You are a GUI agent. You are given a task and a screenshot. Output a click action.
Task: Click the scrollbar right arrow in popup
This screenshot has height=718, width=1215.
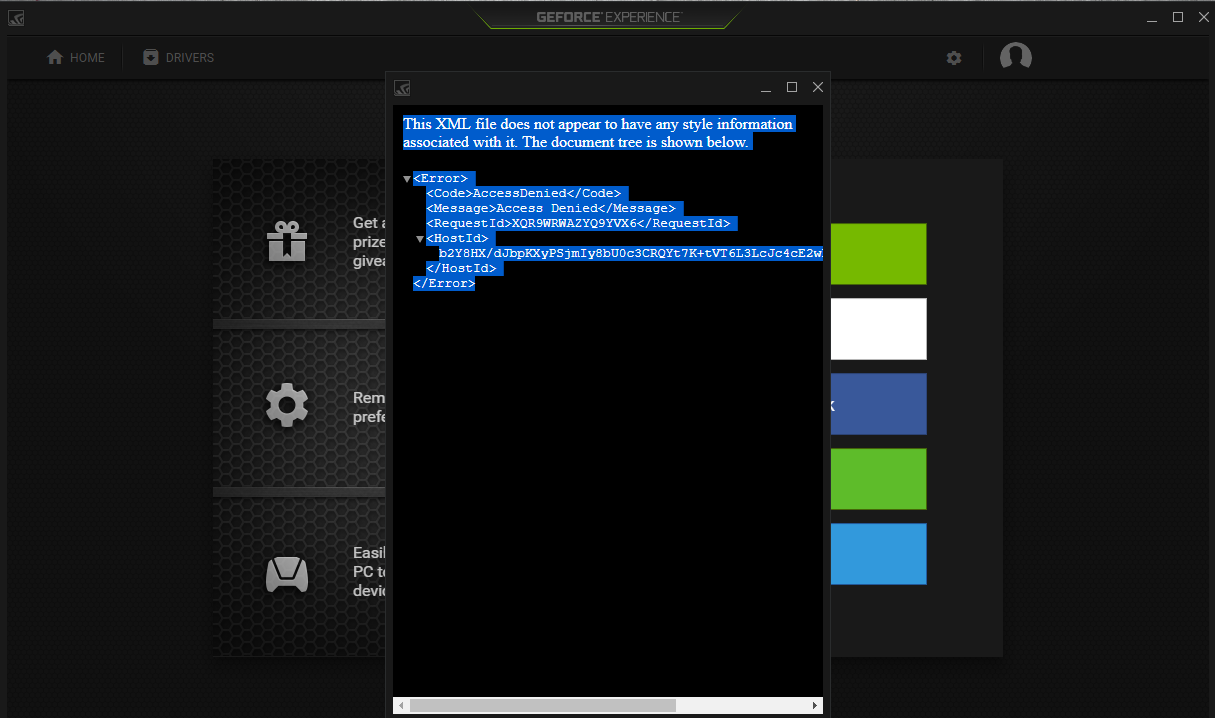[x=815, y=706]
